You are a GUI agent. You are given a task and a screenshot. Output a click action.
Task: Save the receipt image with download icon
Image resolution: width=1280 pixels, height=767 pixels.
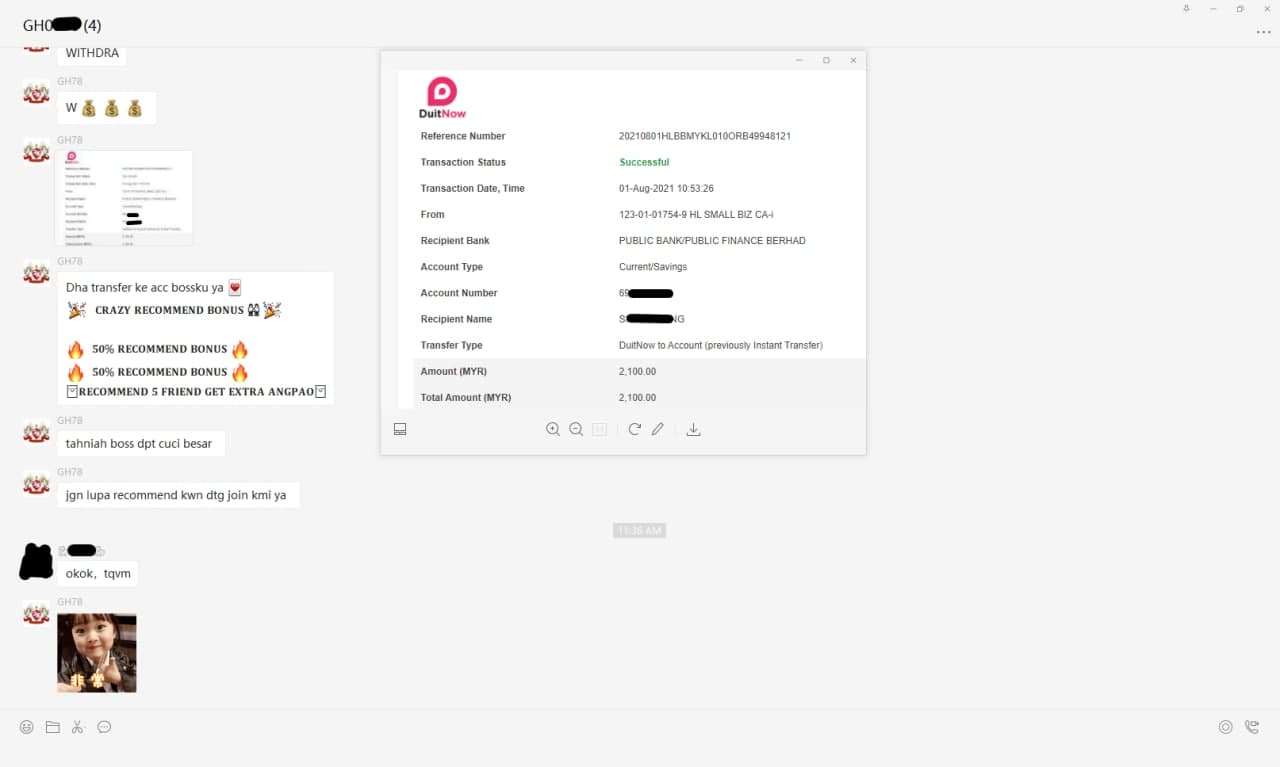click(x=693, y=429)
